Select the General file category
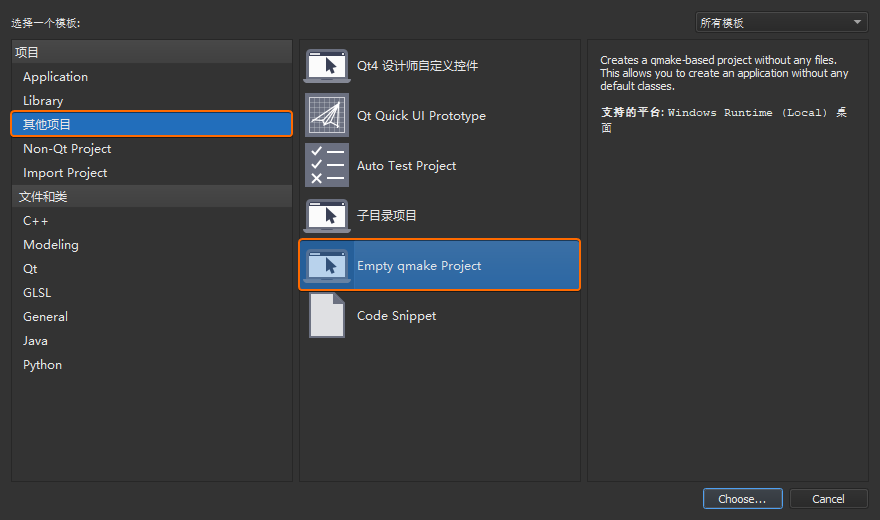 [x=46, y=317]
